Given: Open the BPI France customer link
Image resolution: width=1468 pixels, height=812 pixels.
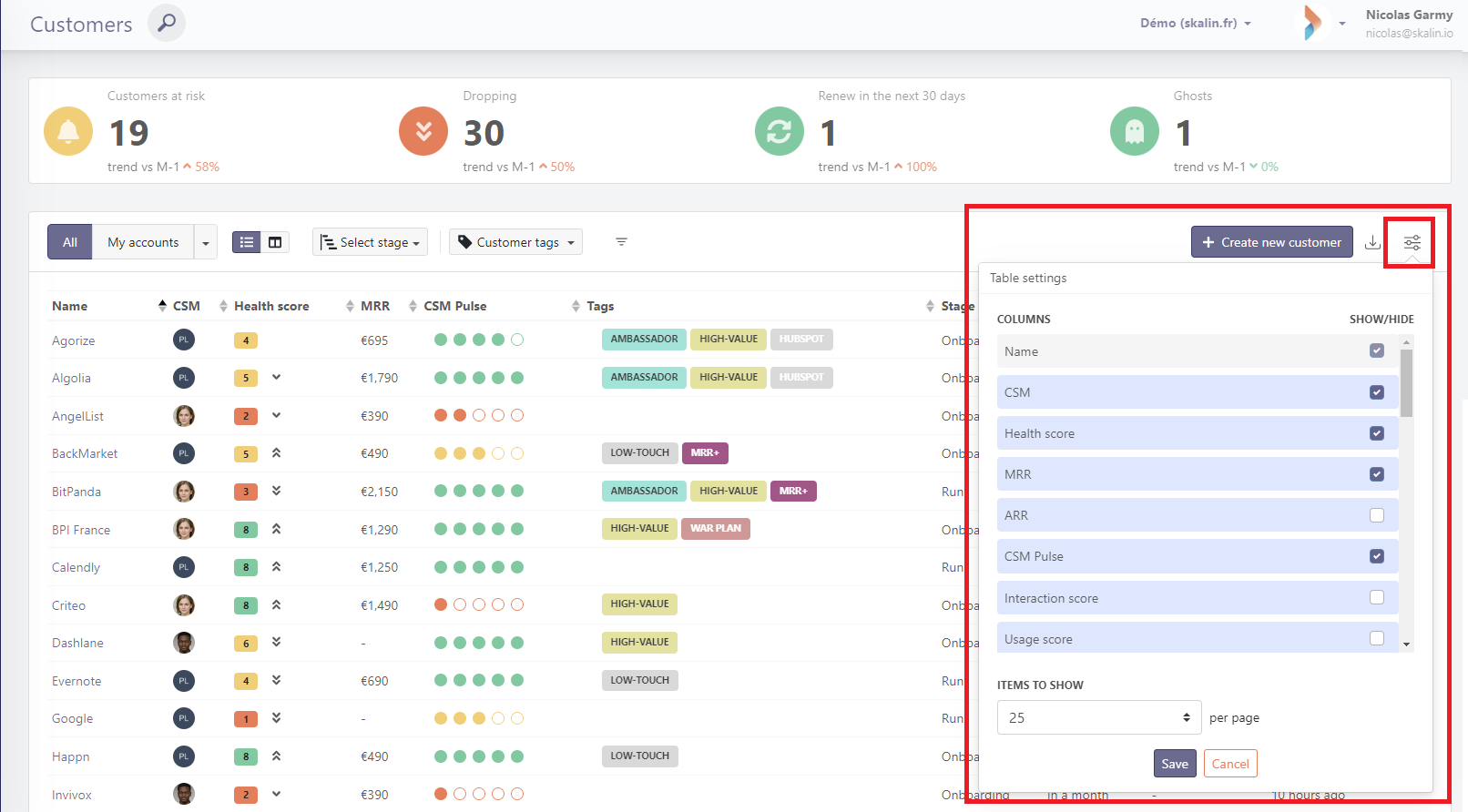Looking at the screenshot, I should pos(81,530).
